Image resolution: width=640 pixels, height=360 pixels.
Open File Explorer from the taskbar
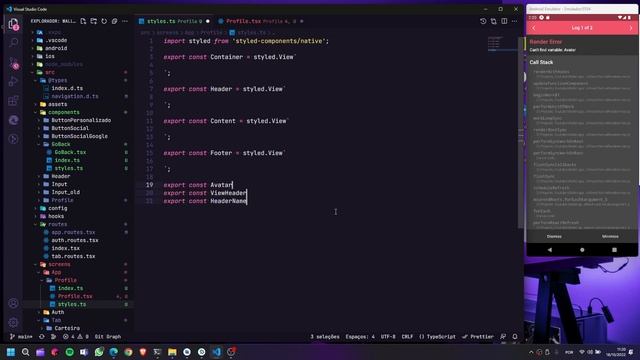(172, 352)
